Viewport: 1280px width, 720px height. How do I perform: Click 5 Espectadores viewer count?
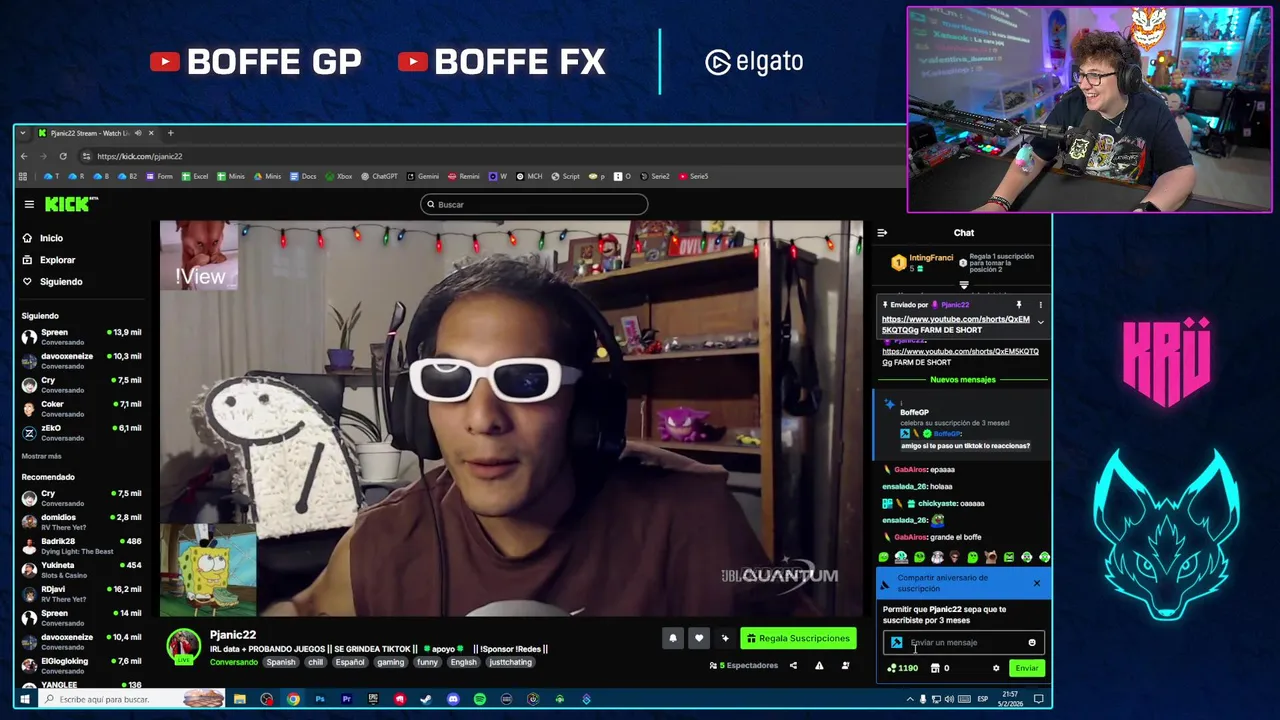click(x=744, y=666)
